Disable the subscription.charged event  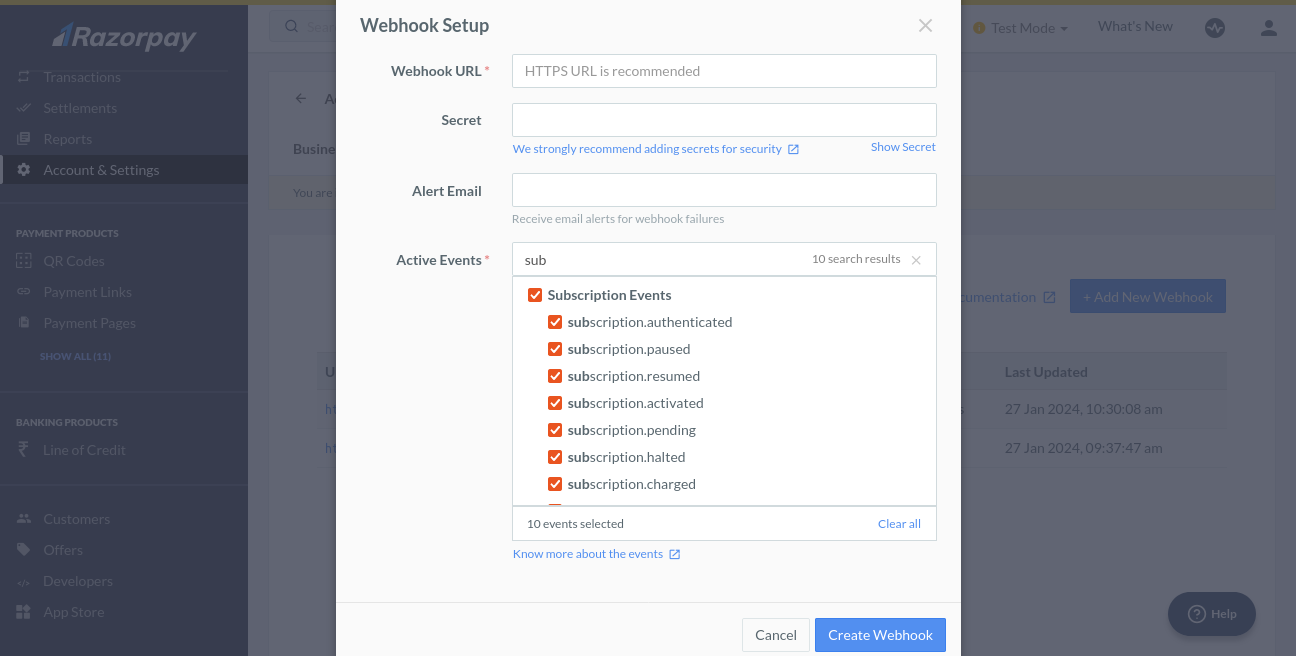555,484
